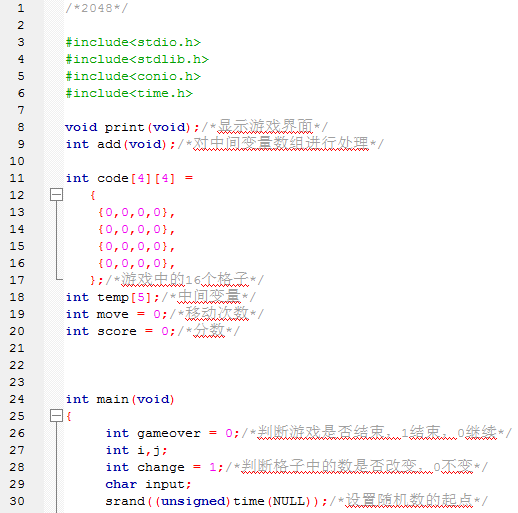
Task: Click the int add(void) declaration
Action: coord(120,144)
